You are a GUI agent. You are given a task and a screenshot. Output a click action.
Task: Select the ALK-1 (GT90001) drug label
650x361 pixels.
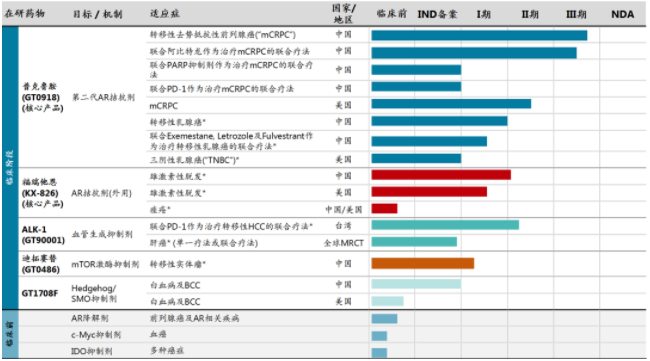click(44, 235)
